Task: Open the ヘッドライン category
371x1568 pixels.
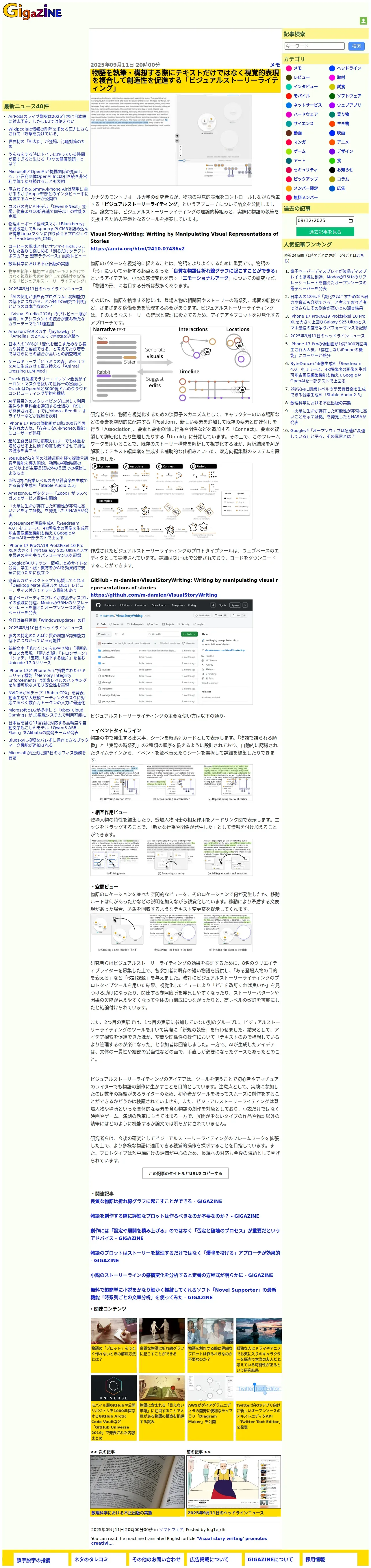Action: tap(349, 68)
